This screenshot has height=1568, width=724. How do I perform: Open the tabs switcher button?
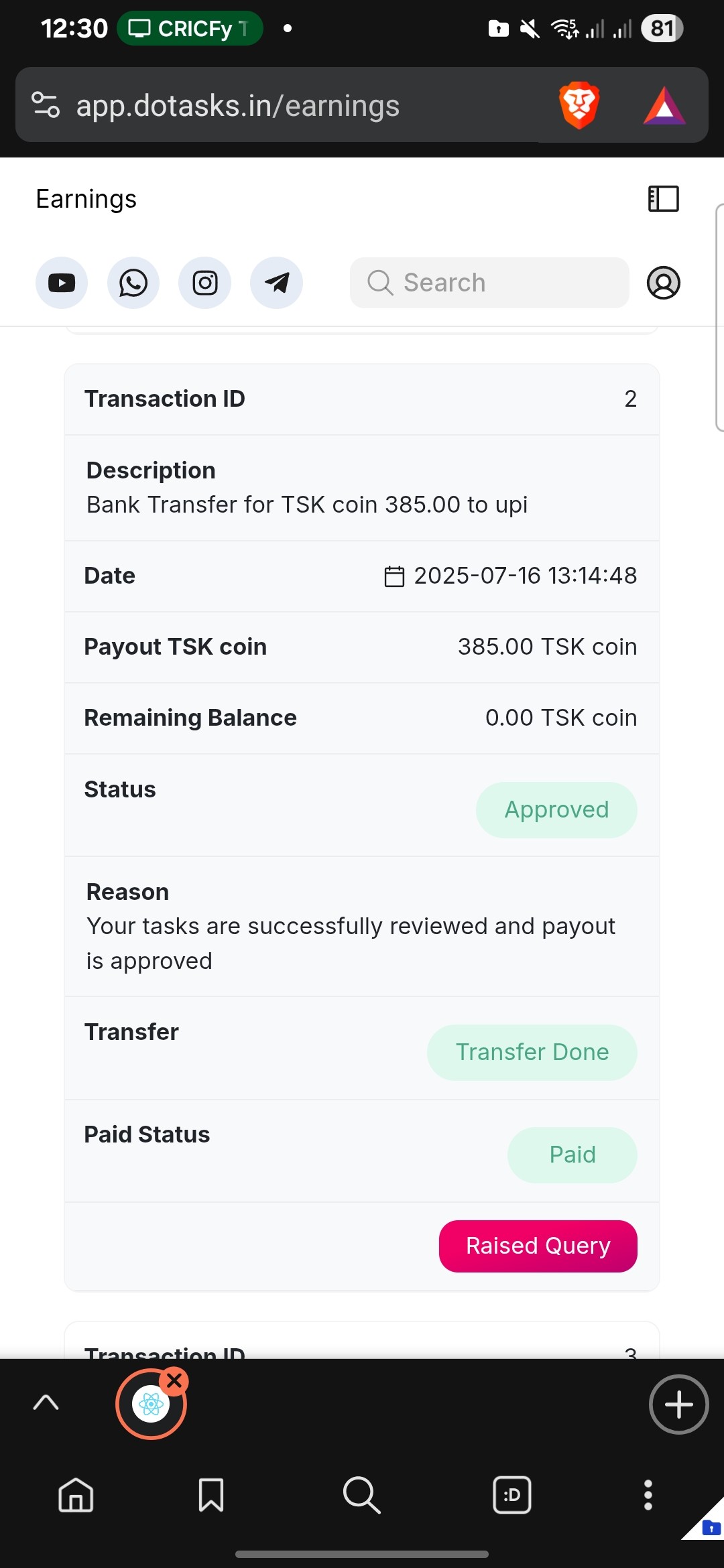[x=512, y=1495]
